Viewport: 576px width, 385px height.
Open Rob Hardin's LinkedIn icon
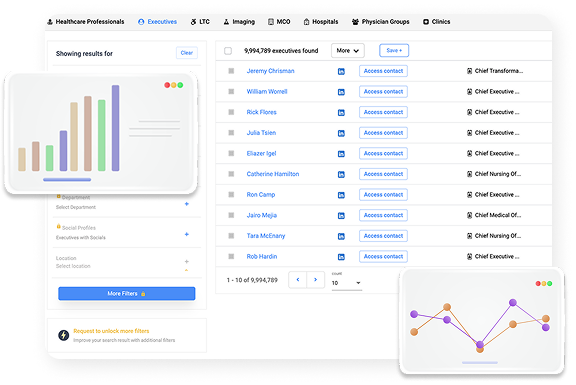341,257
